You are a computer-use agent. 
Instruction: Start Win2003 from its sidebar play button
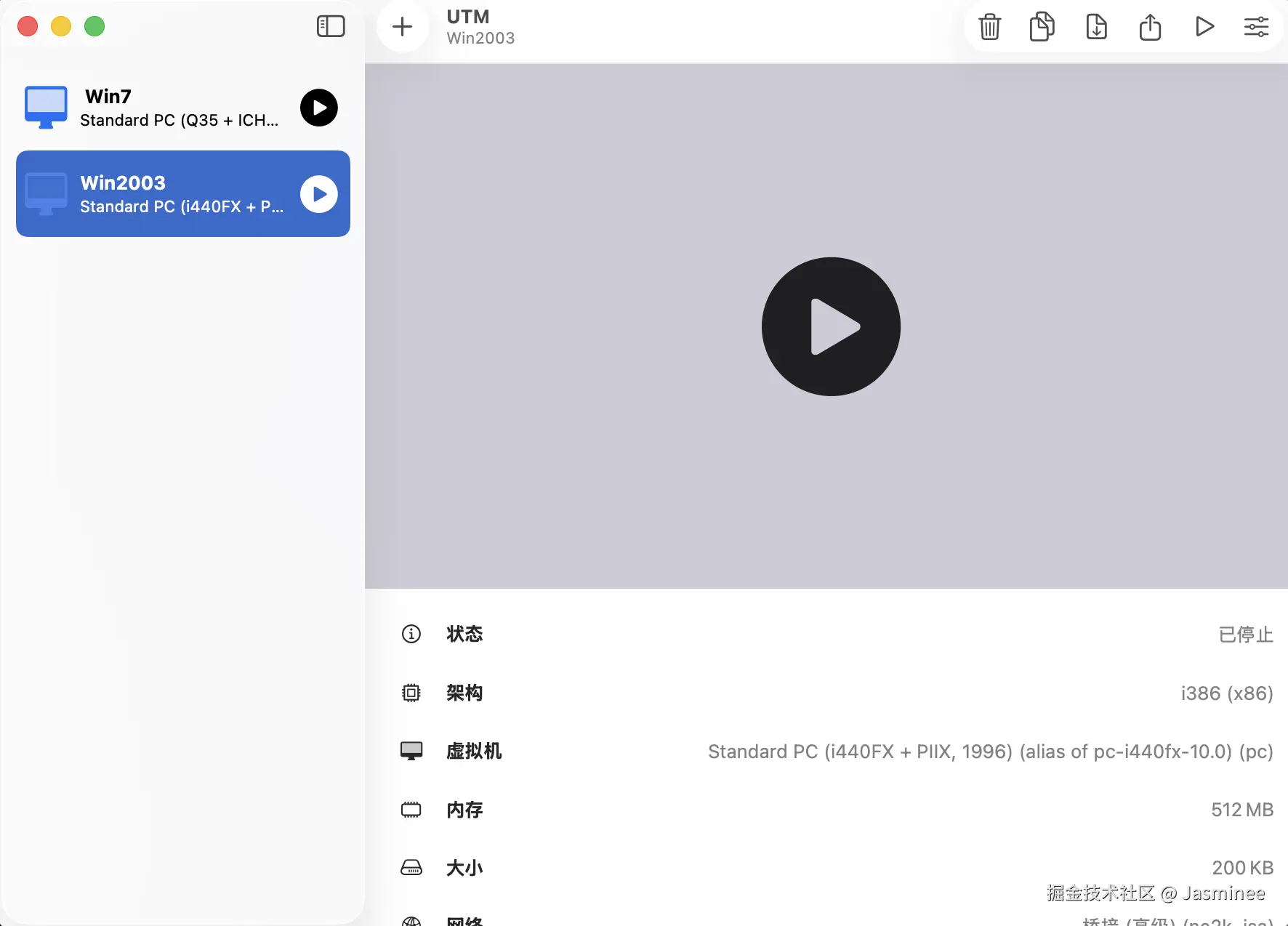[x=319, y=194]
